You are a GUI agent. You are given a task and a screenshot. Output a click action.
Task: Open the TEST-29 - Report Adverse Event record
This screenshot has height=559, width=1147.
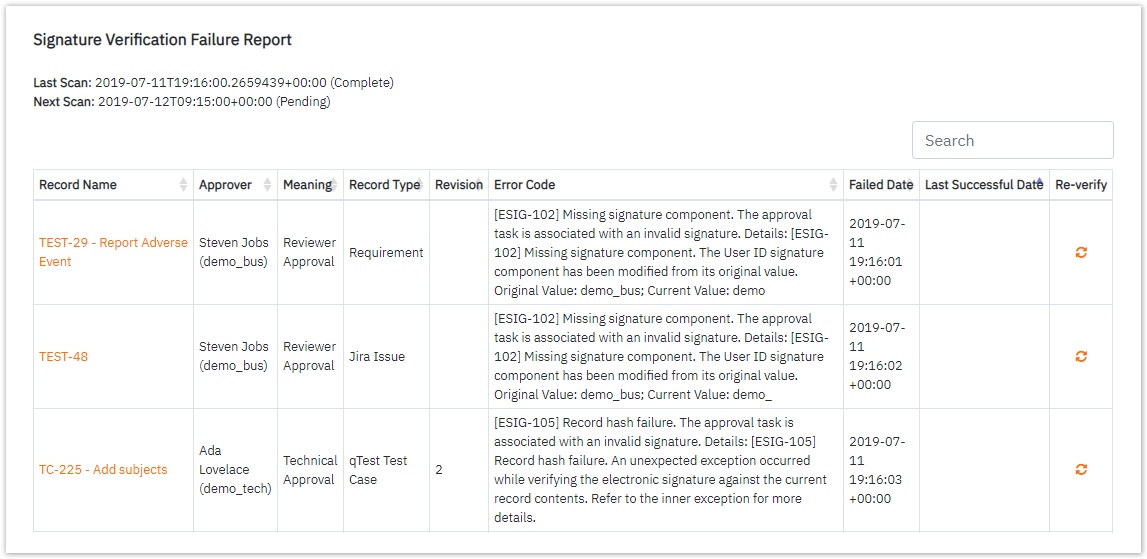click(x=113, y=252)
